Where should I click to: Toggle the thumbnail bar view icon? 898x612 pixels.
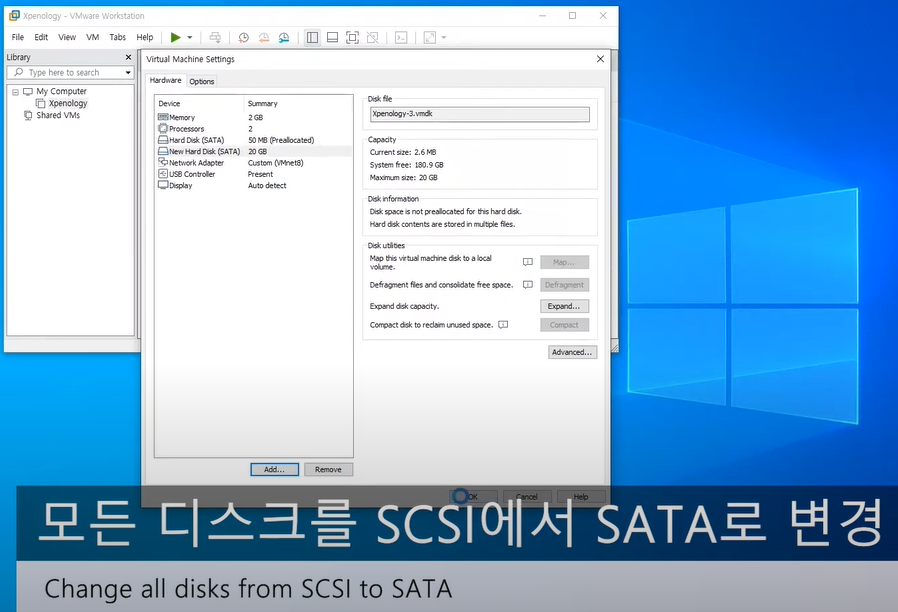(x=332, y=37)
